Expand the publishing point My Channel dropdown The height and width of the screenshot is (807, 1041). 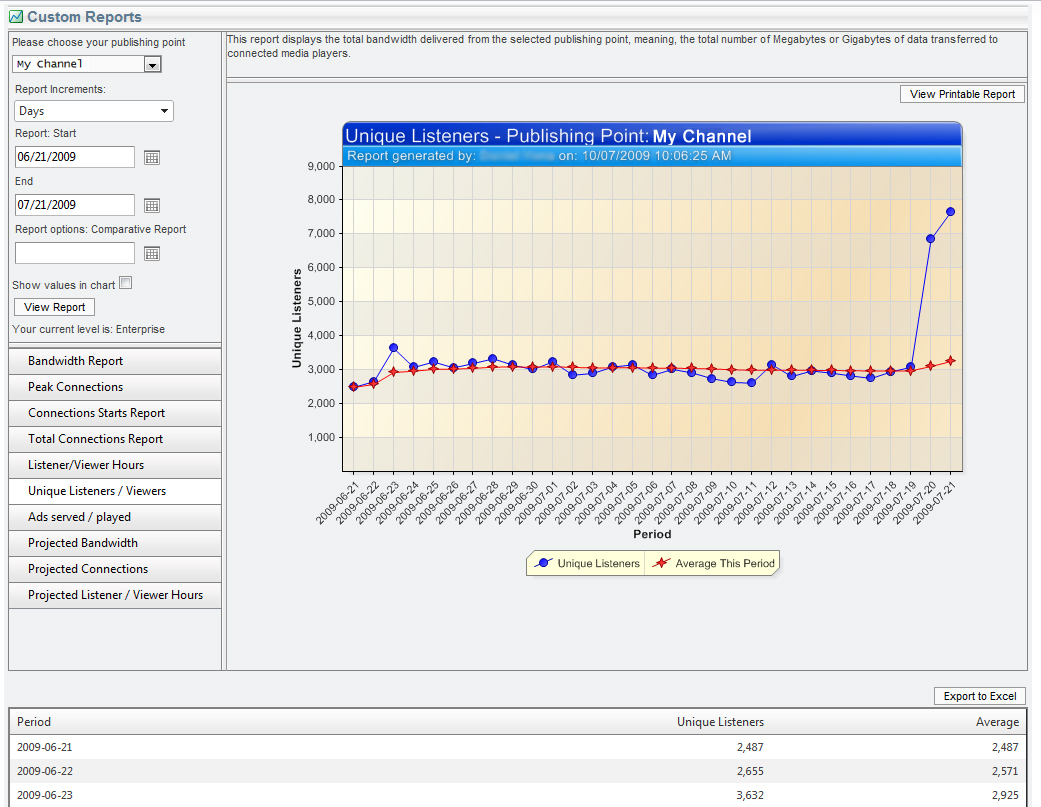pyautogui.click(x=152, y=64)
